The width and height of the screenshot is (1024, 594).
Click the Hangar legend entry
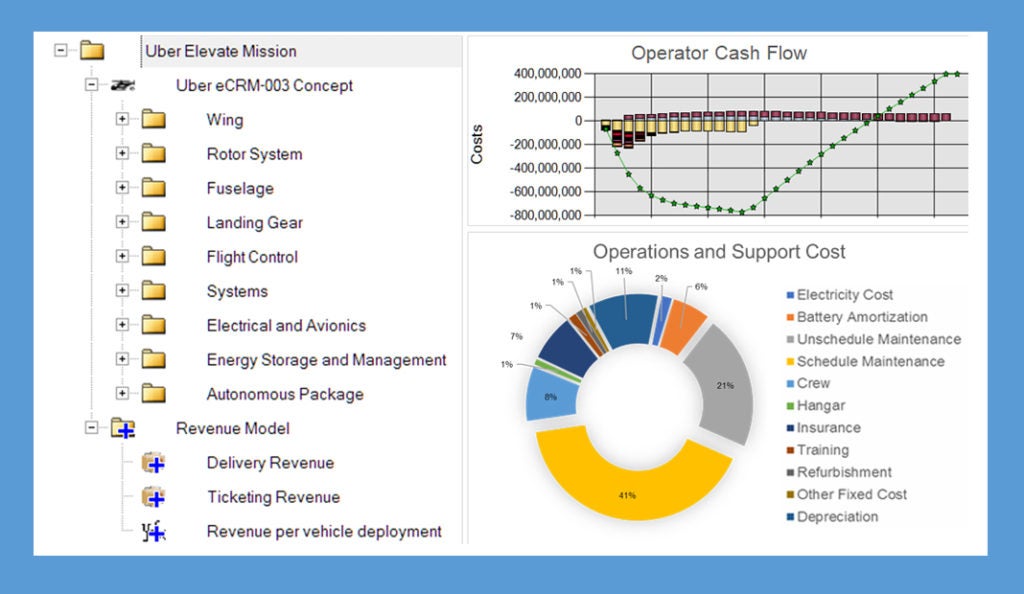coord(816,405)
